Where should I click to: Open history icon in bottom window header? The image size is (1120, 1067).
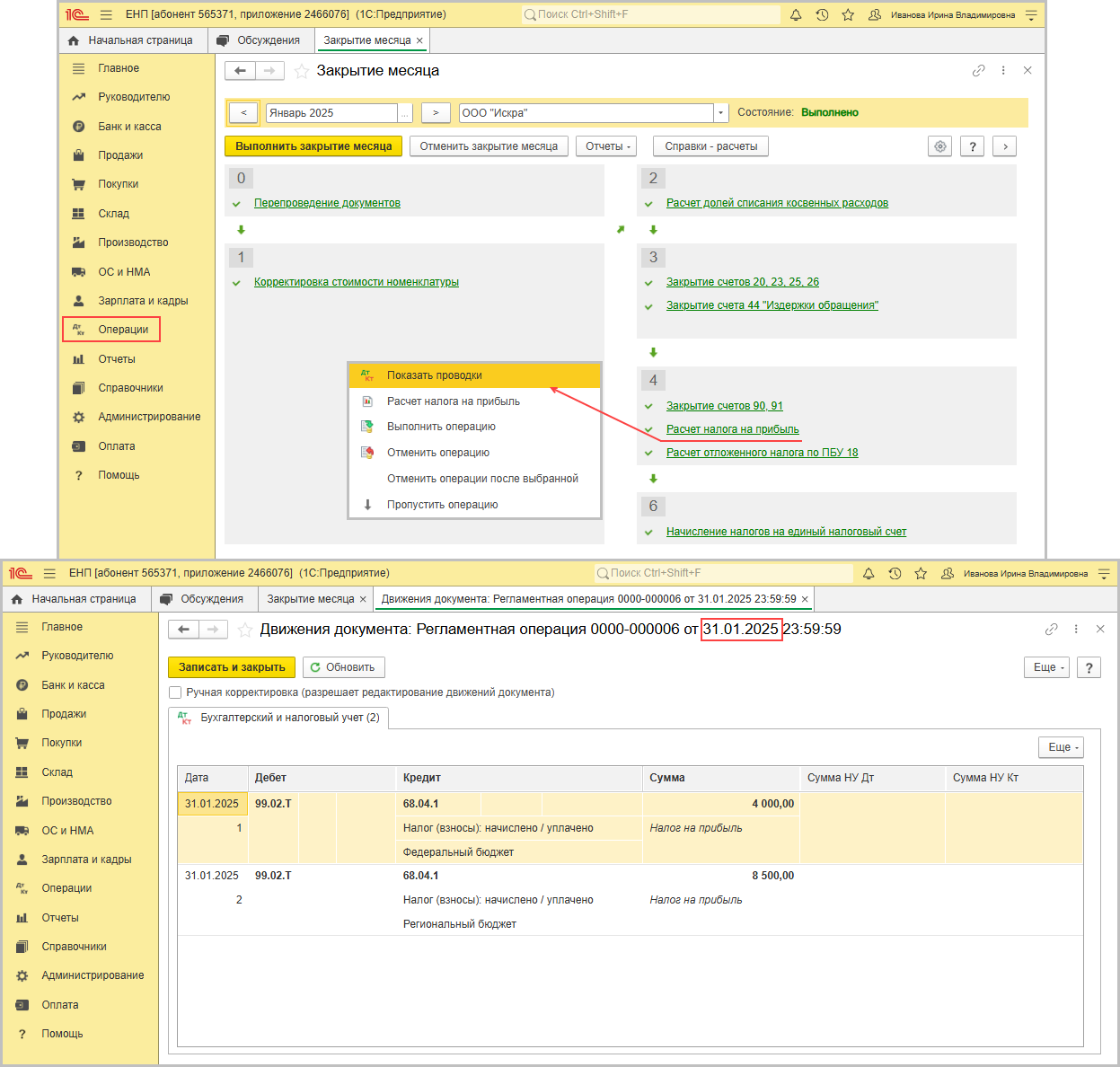895,573
